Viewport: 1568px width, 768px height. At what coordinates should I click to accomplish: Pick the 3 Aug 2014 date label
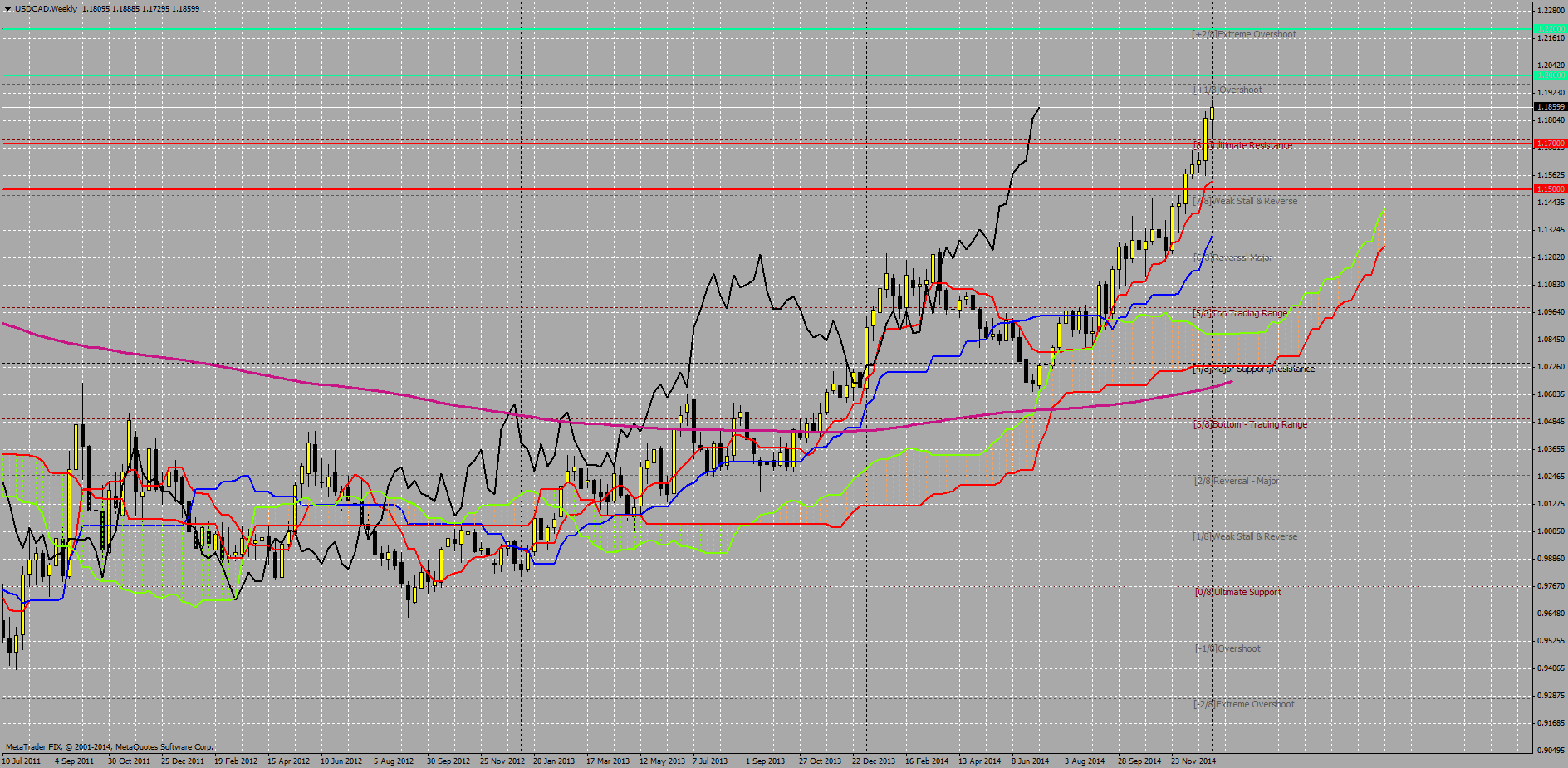tap(1084, 761)
